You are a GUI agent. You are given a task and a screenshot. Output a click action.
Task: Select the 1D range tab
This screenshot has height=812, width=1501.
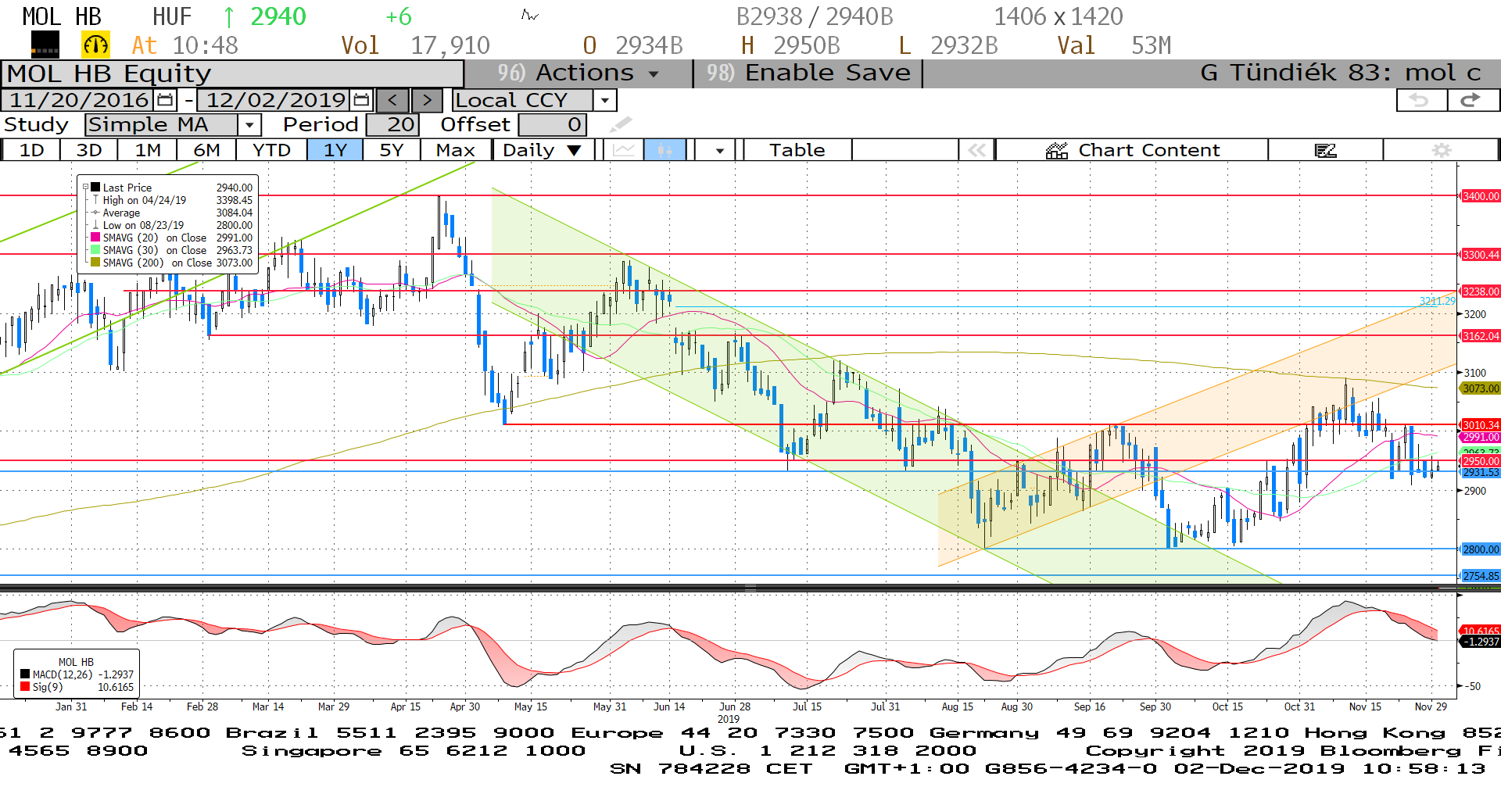click(31, 150)
